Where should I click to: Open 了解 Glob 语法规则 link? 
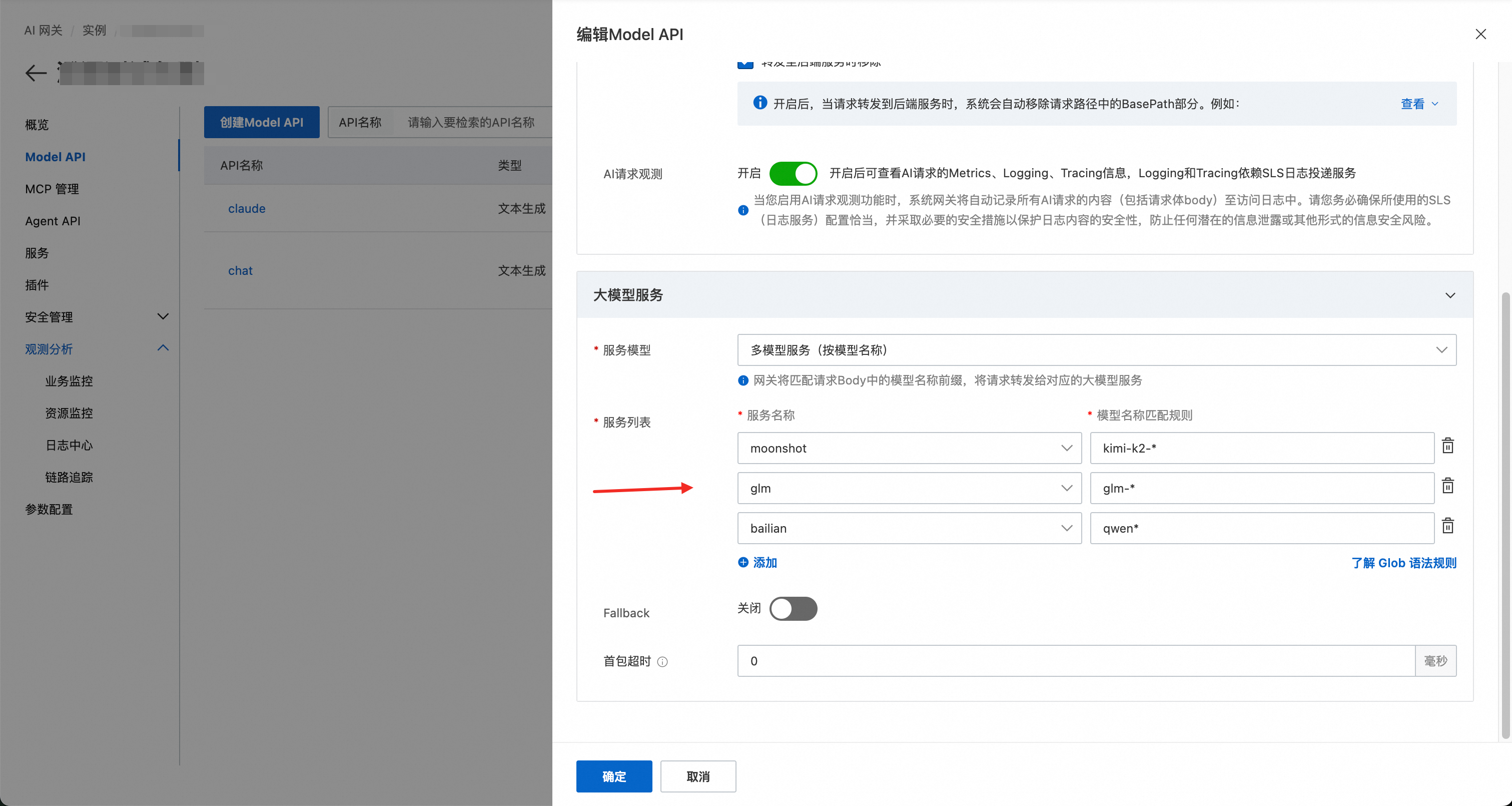1403,563
